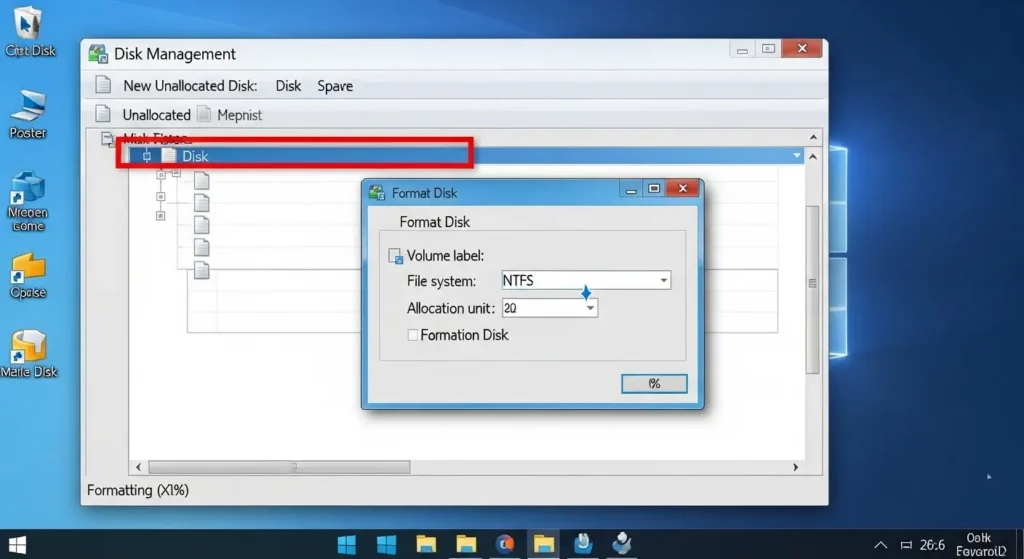The width and height of the screenshot is (1024, 559).
Task: Maximize the Disk Management window
Action: [x=768, y=49]
